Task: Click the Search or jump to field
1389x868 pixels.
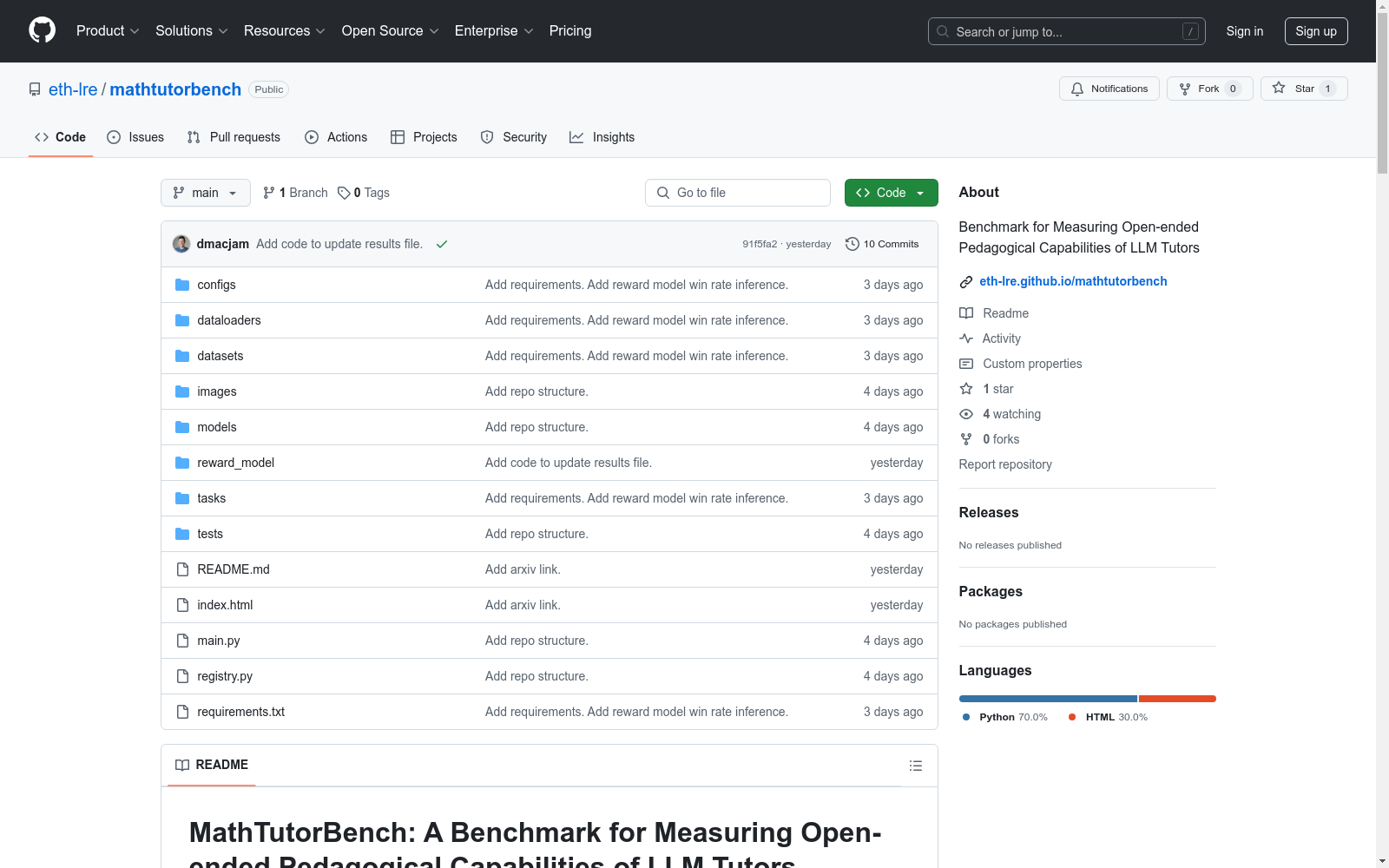Action: coord(1067,31)
